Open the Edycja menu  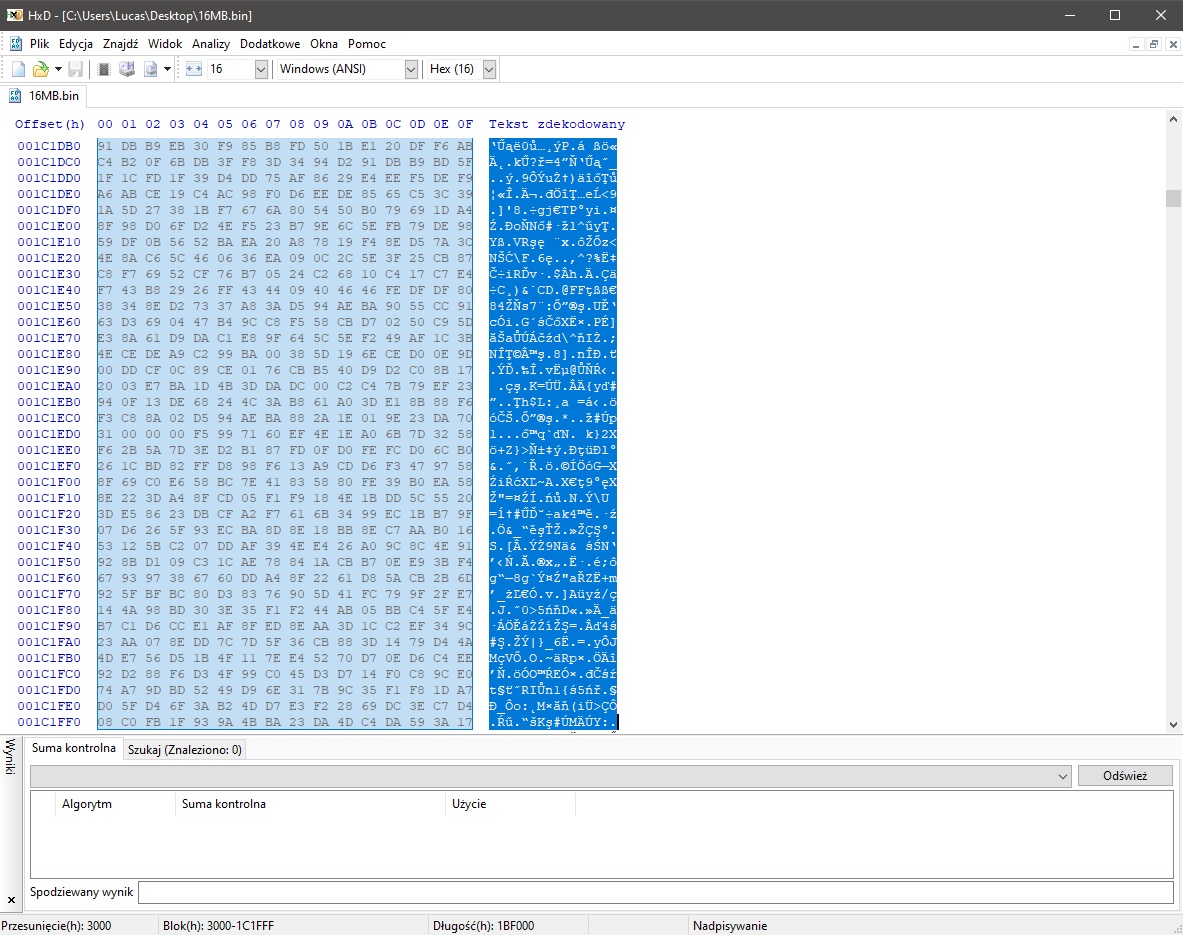coord(75,44)
